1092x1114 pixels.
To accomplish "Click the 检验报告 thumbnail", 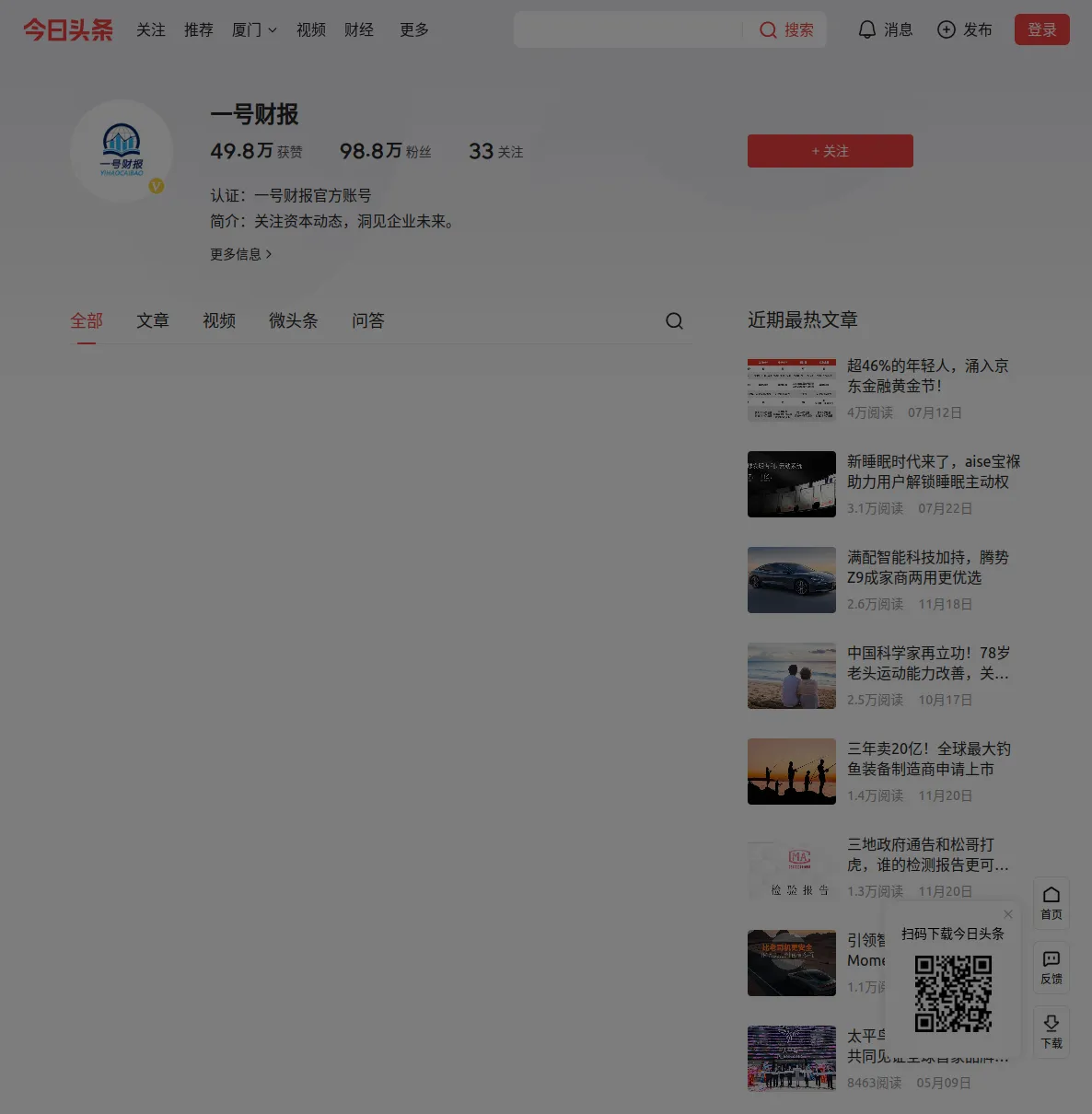I will [792, 867].
